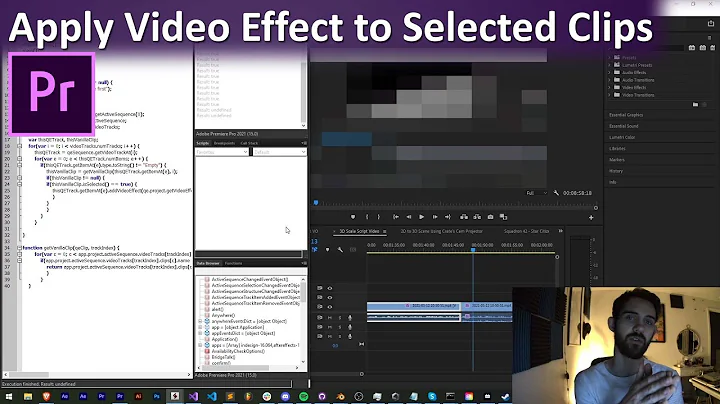Toggle timeline snapping magnet icon
Viewport: 720px width, 404px height.
tap(315, 249)
